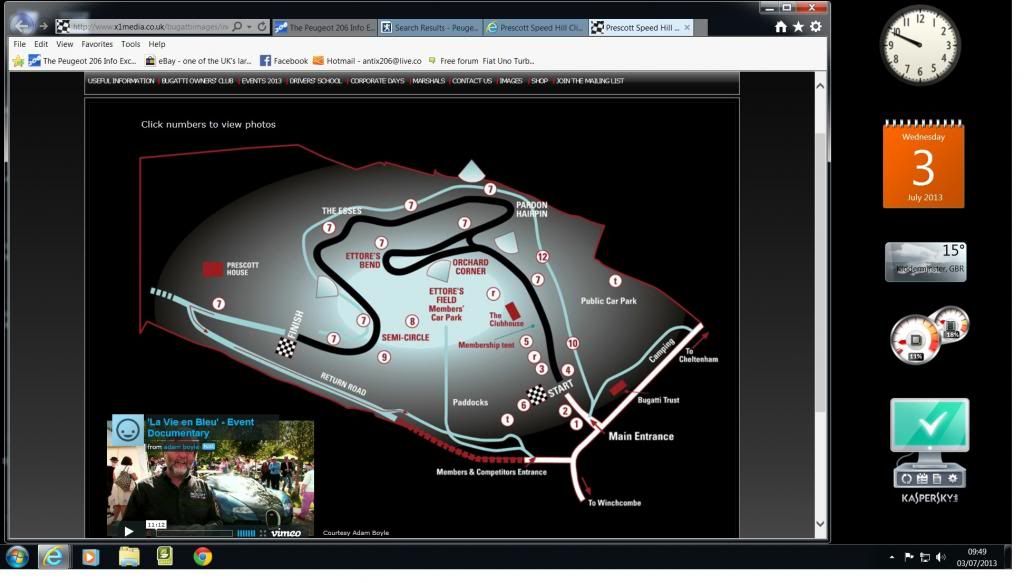
Task: Click the smiley face avatar on the video
Action: (127, 430)
